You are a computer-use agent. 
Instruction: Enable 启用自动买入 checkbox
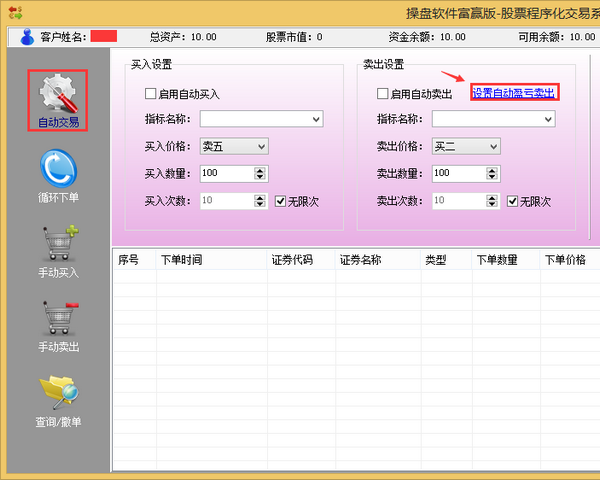(151, 94)
